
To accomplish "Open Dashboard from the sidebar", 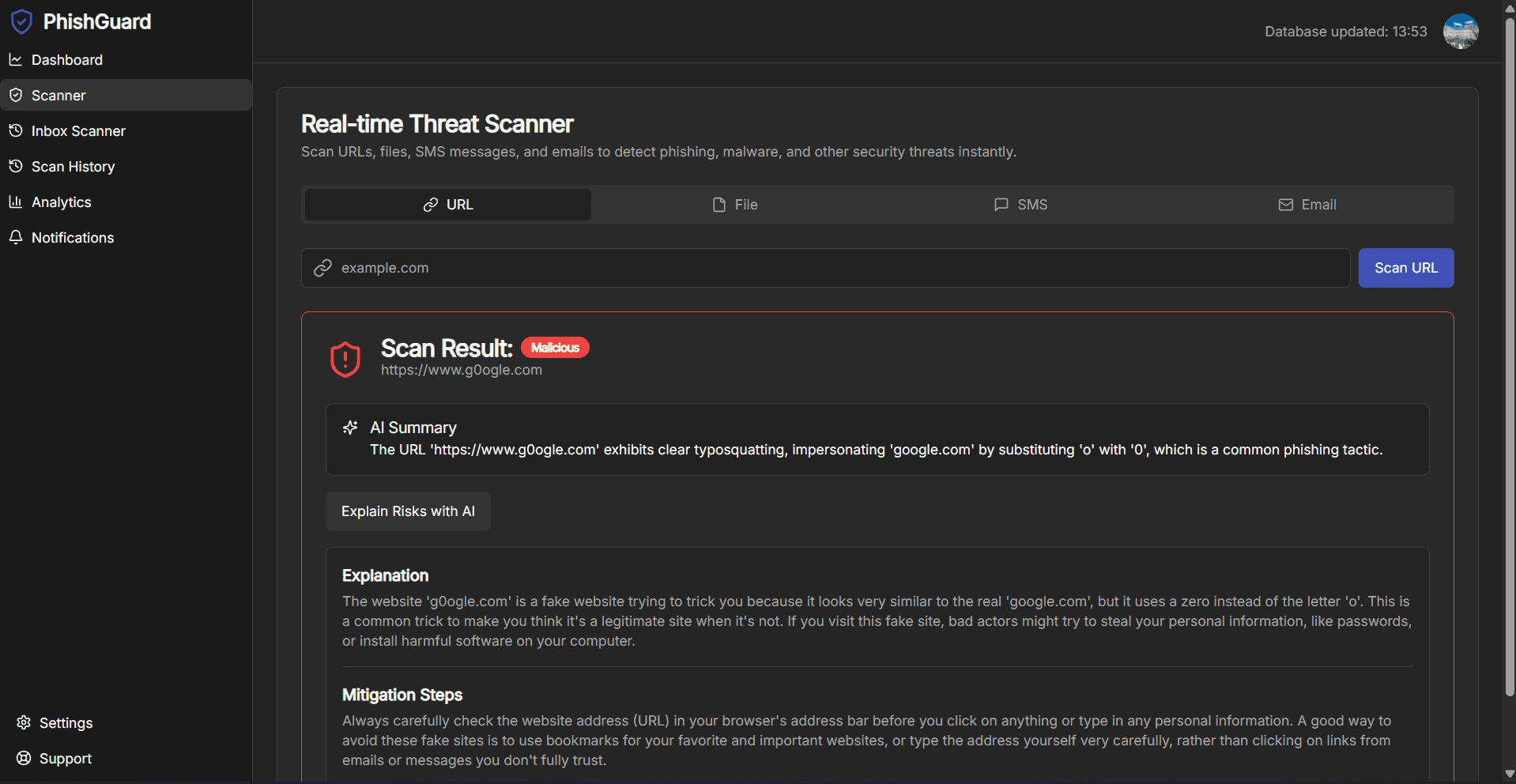I will click(x=66, y=59).
